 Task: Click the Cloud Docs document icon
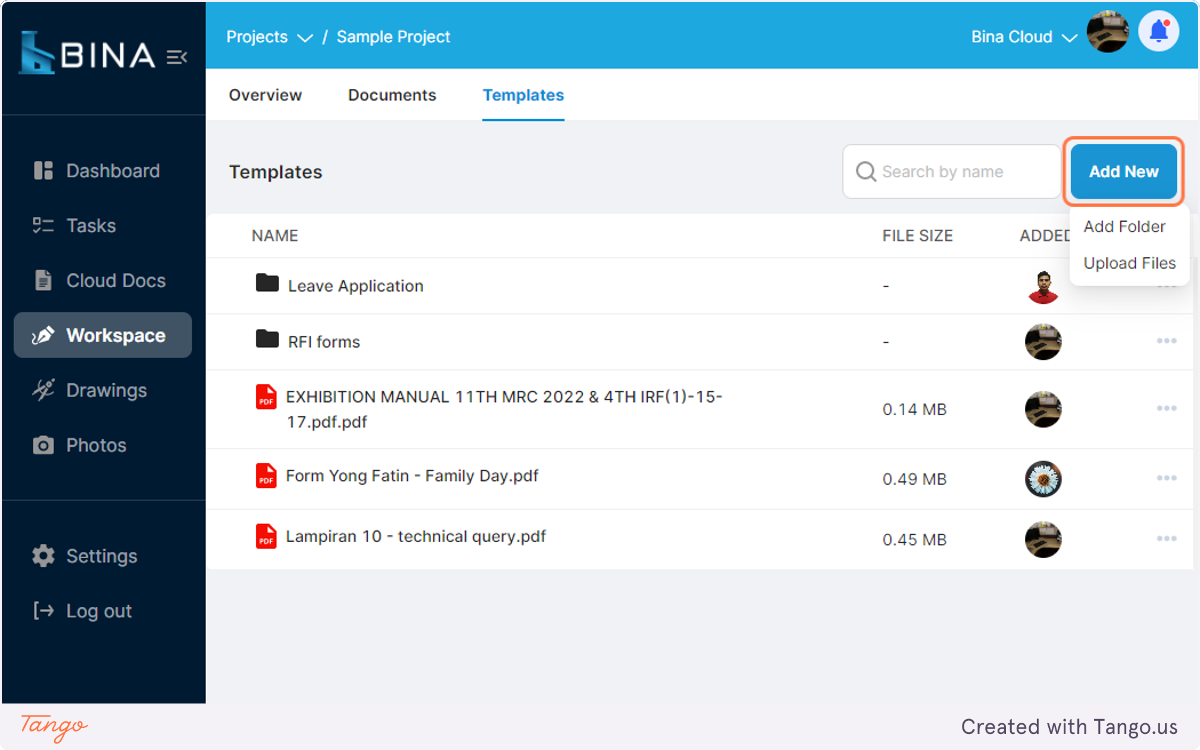coord(43,281)
